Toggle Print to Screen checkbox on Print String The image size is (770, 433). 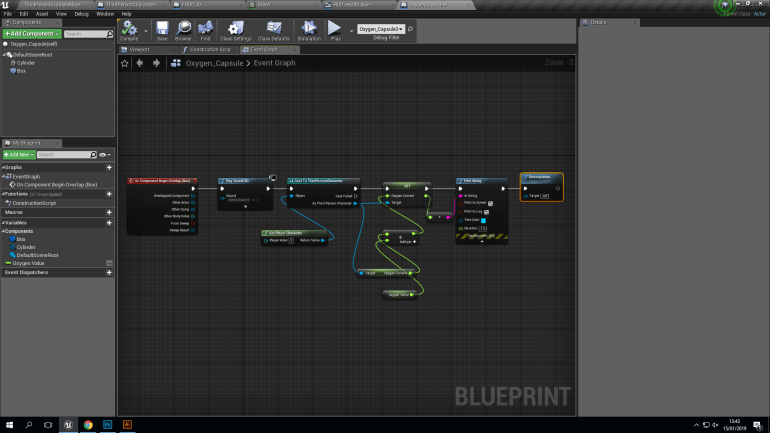click(x=490, y=203)
